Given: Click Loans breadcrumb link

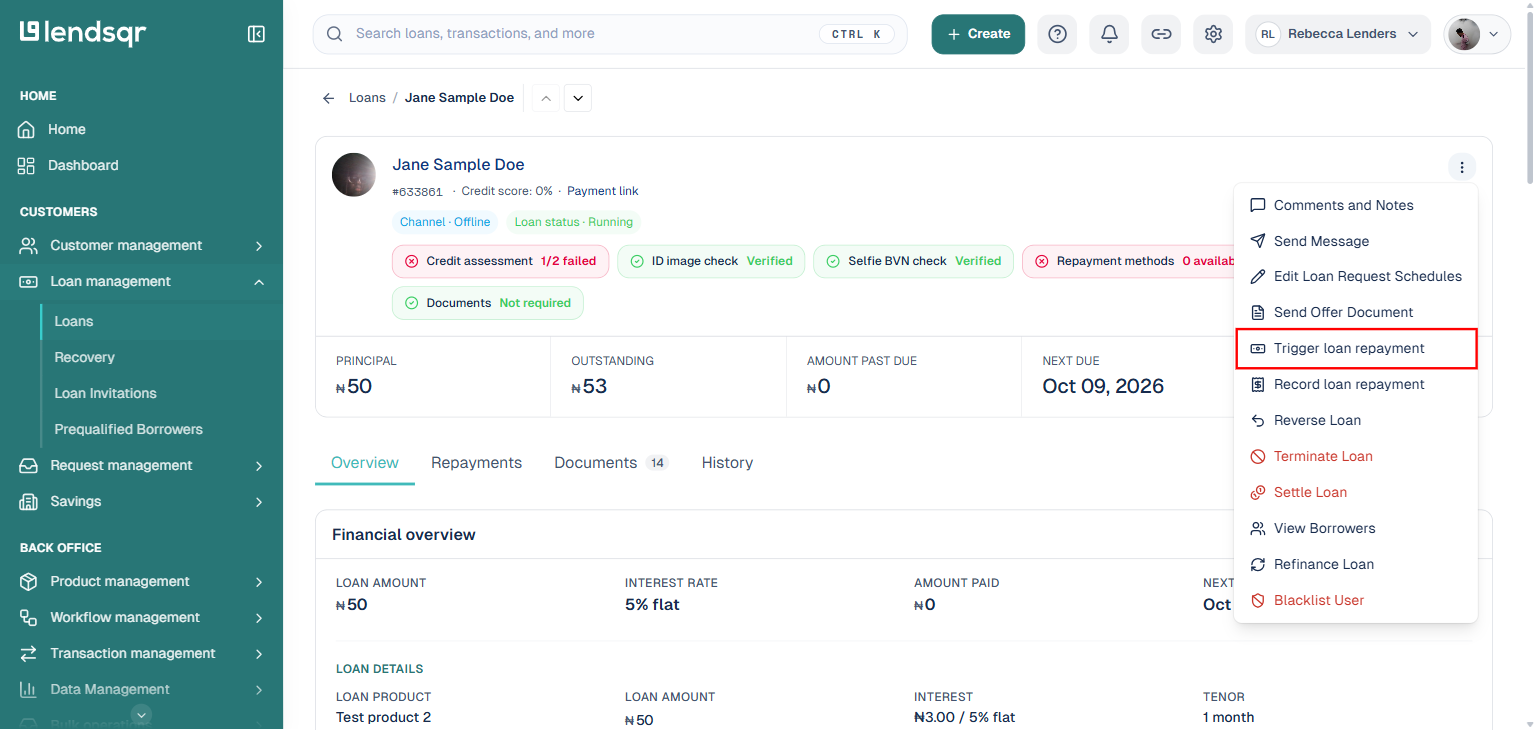Looking at the screenshot, I should click(x=367, y=98).
